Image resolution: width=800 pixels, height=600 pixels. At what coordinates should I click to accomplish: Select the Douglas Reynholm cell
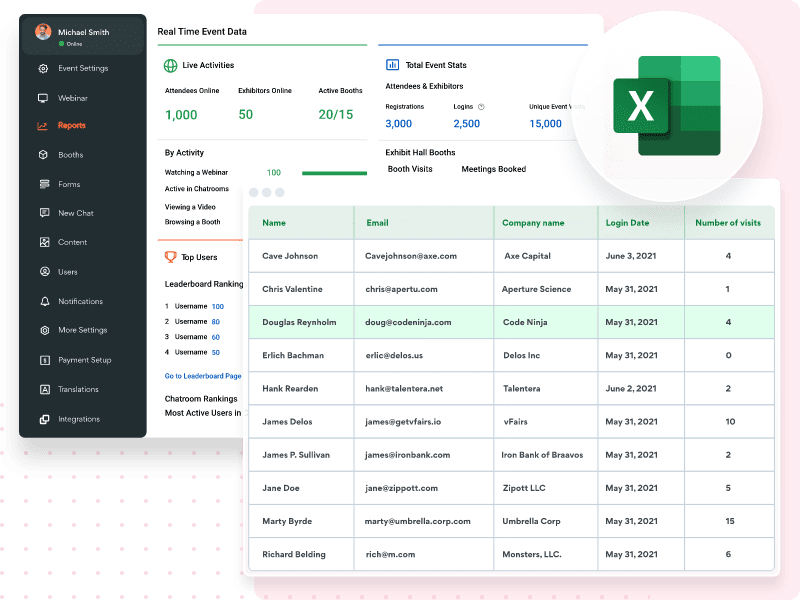301,322
